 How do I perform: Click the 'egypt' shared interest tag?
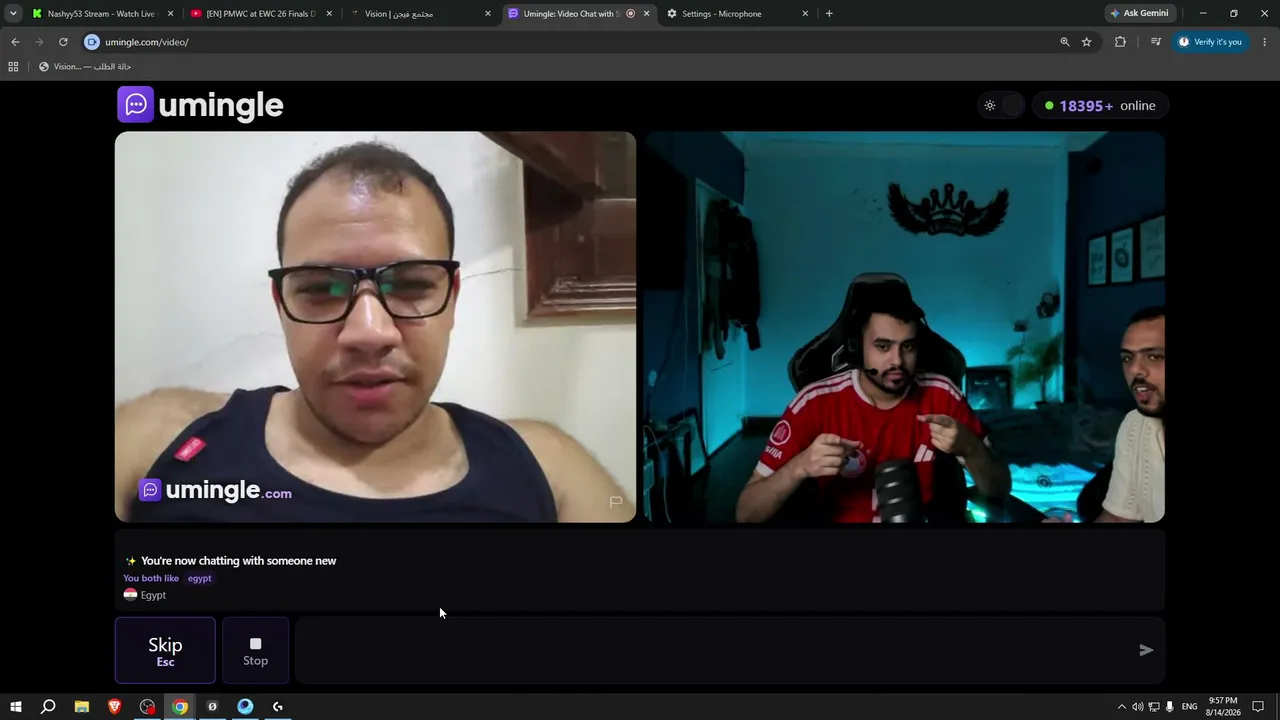click(200, 578)
